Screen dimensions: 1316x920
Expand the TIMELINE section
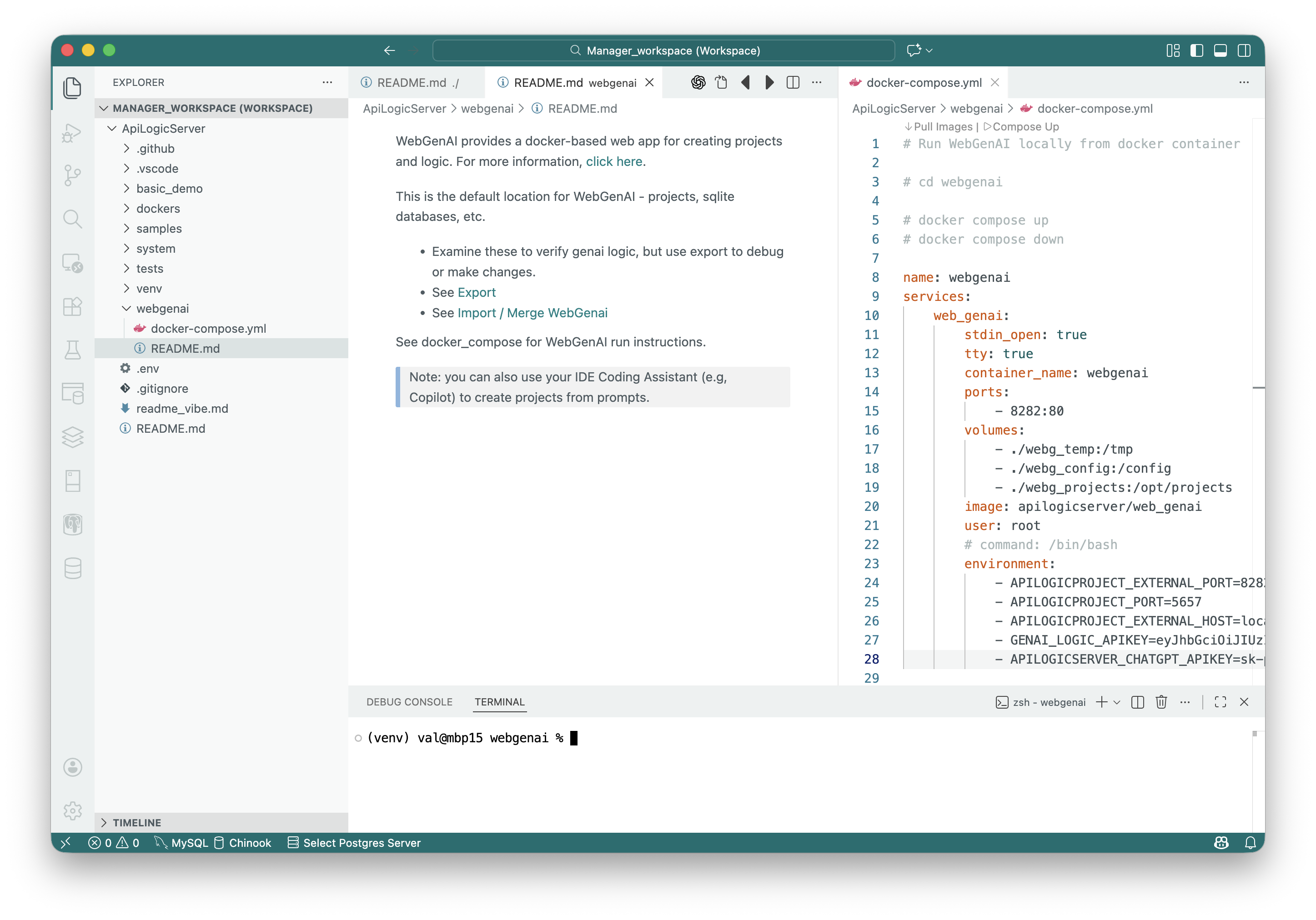click(136, 823)
